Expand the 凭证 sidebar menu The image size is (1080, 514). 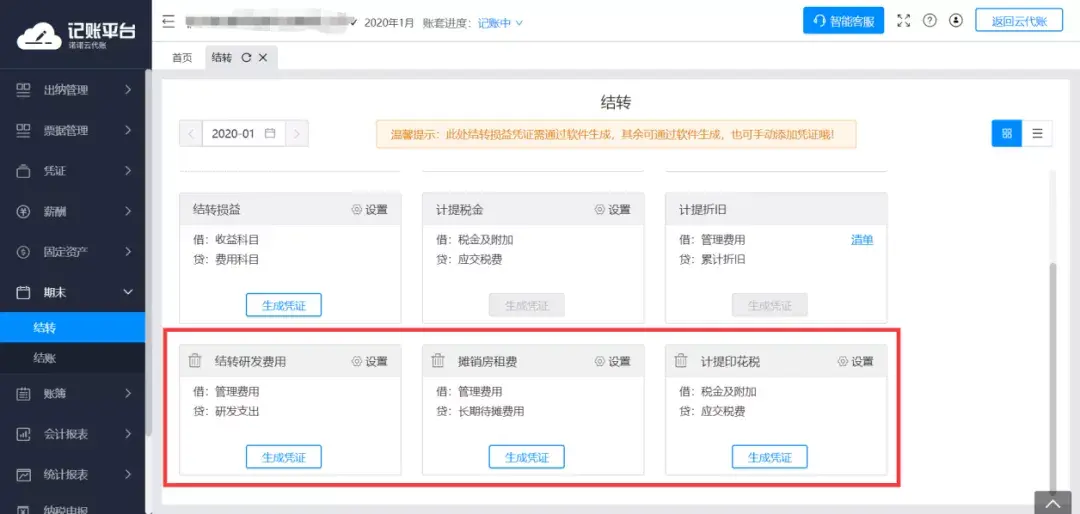(x=72, y=171)
